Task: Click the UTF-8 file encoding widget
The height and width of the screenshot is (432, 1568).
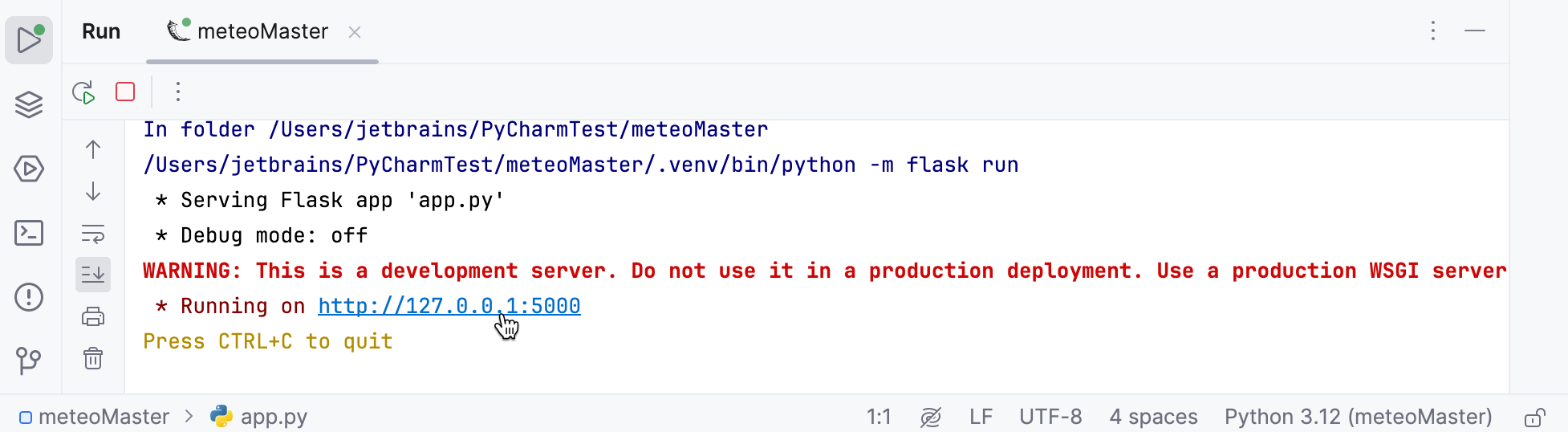Action: [x=1050, y=417]
